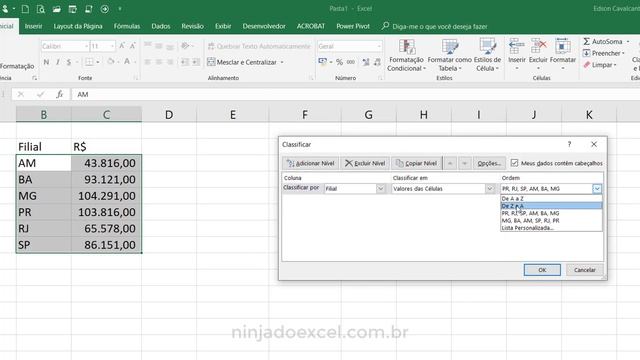The height and width of the screenshot is (360, 640).
Task: Select De Z a A order option
Action: (551, 206)
